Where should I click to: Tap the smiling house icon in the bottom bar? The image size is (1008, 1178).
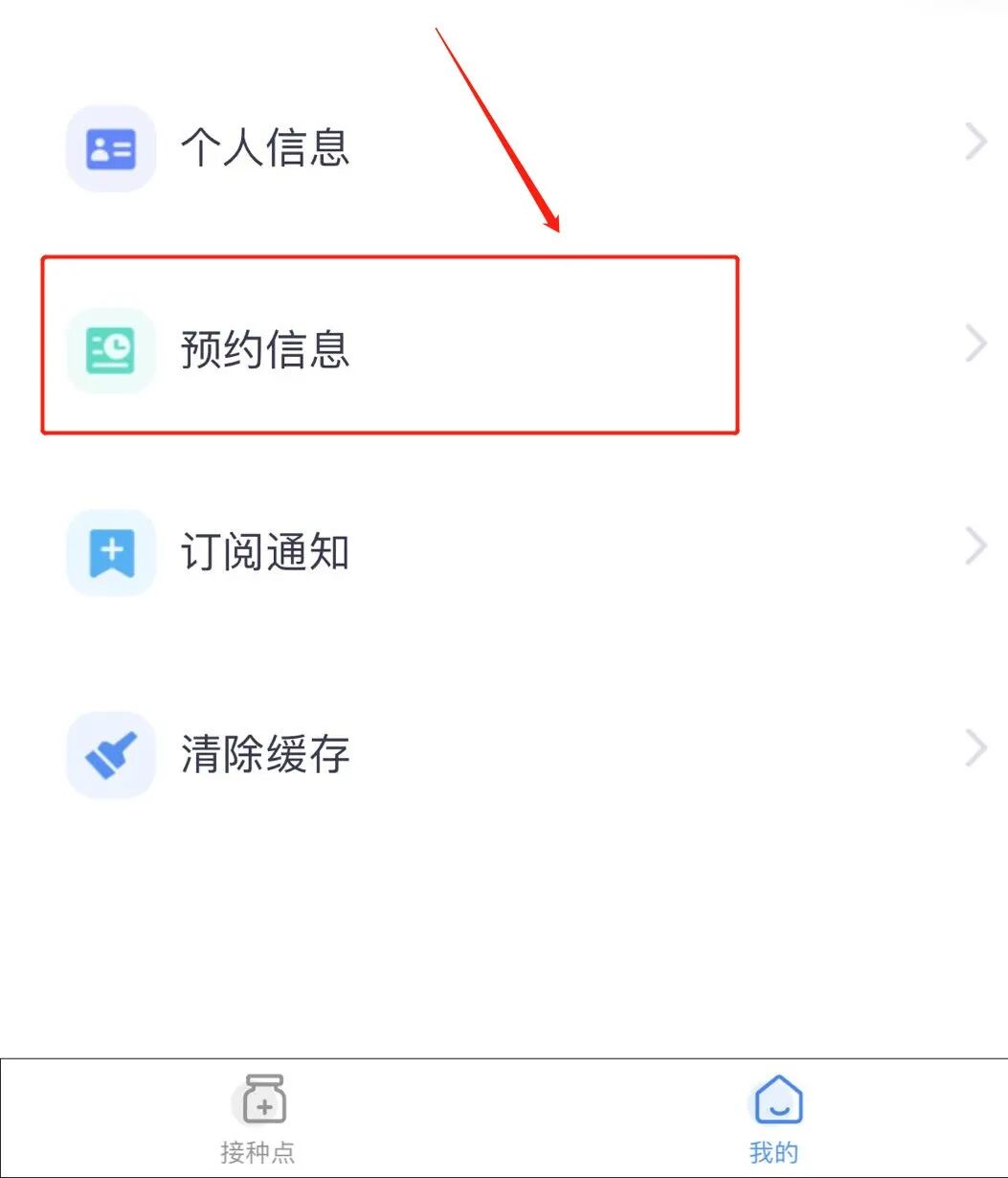coord(778,1099)
